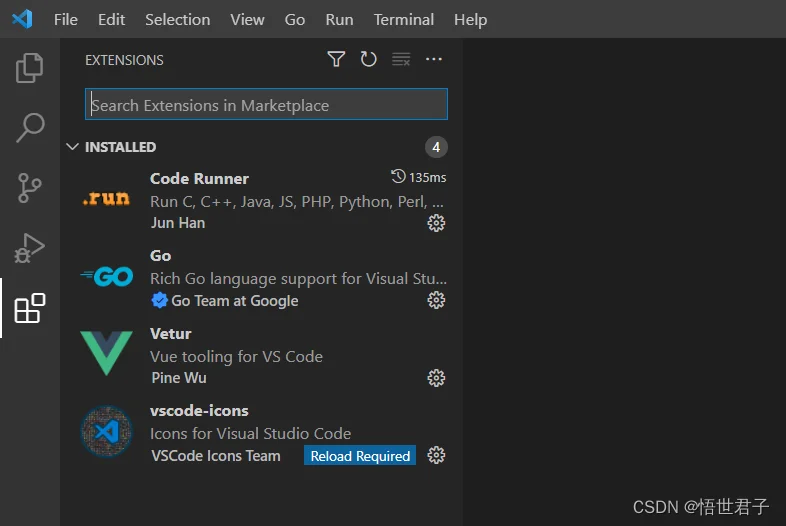Viewport: 786px width, 526px height.
Task: Open Go extension manage gear menu
Action: 436,300
